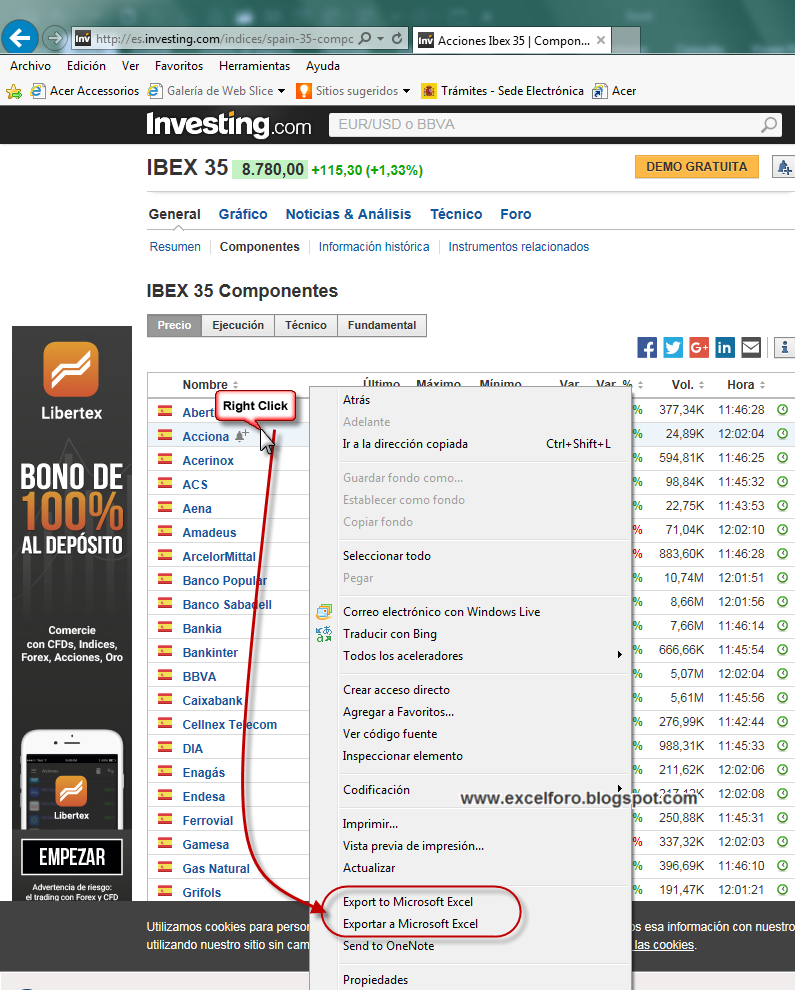The width and height of the screenshot is (795, 990).
Task: Open the Archivo menu
Action: pos(30,66)
